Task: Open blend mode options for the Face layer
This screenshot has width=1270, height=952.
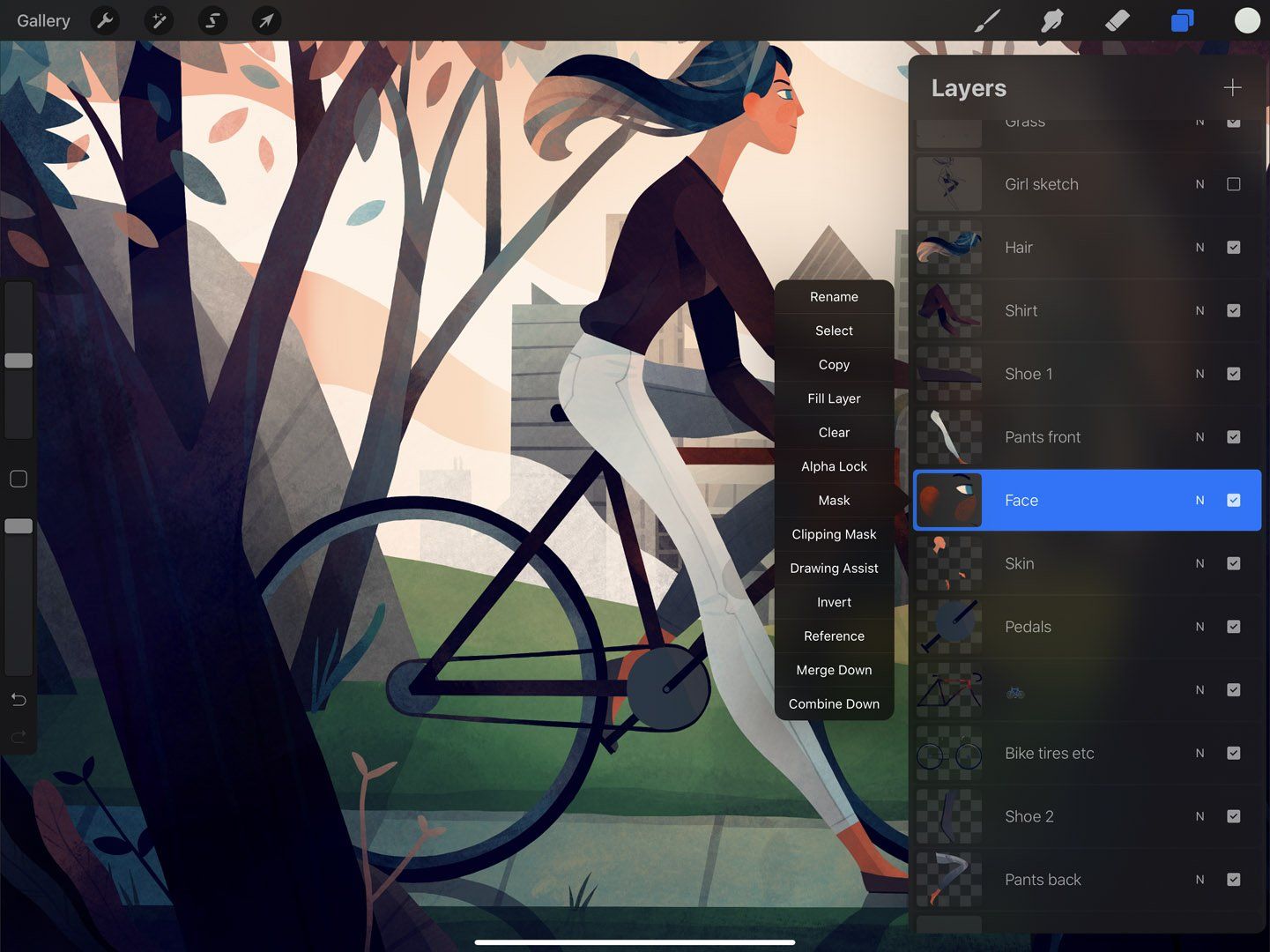Action: point(1199,500)
